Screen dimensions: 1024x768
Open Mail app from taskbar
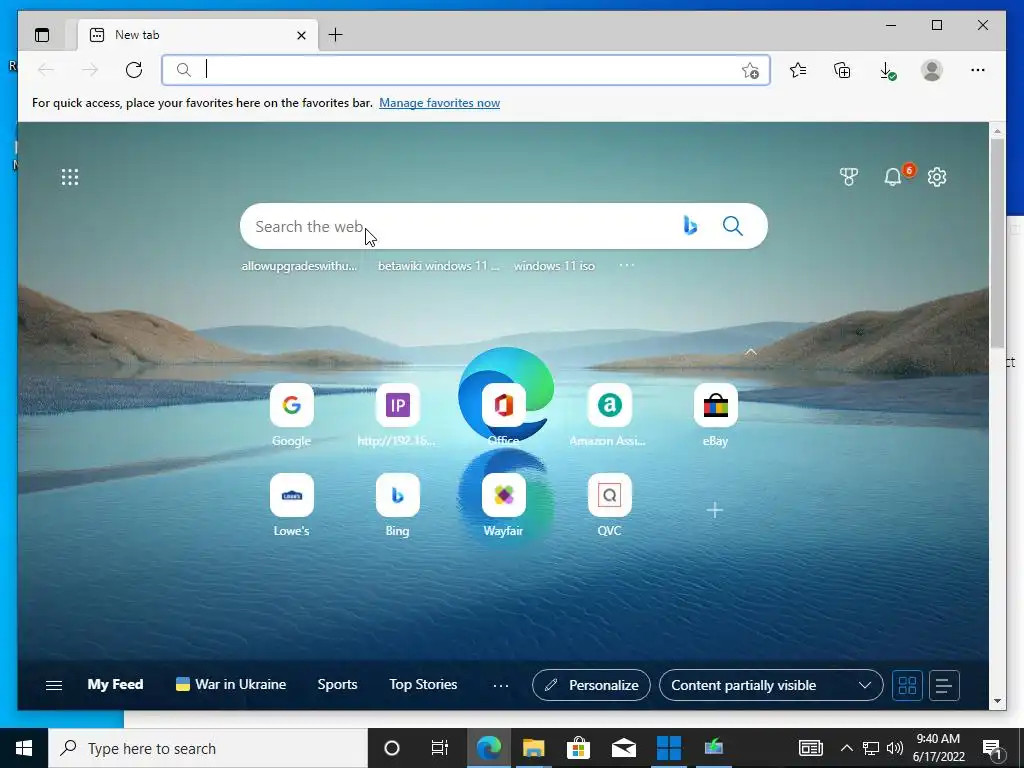pyautogui.click(x=624, y=748)
